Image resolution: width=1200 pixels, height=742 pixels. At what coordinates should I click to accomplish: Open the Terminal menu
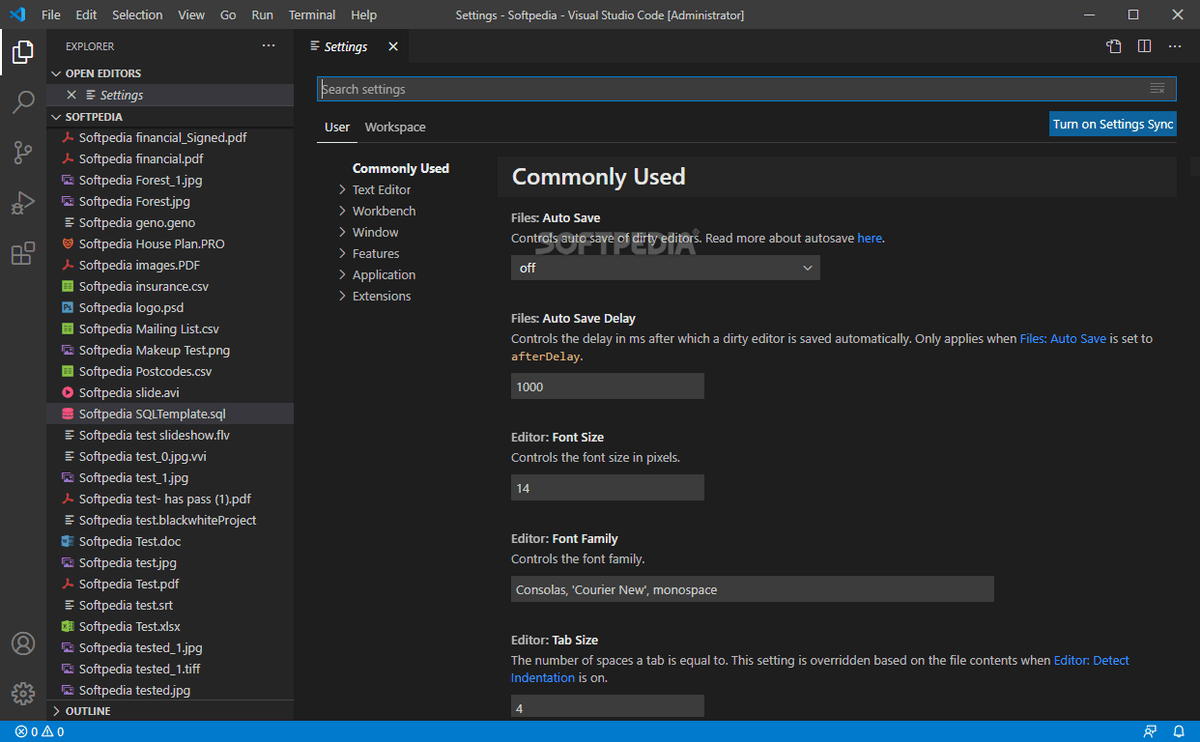(x=312, y=15)
